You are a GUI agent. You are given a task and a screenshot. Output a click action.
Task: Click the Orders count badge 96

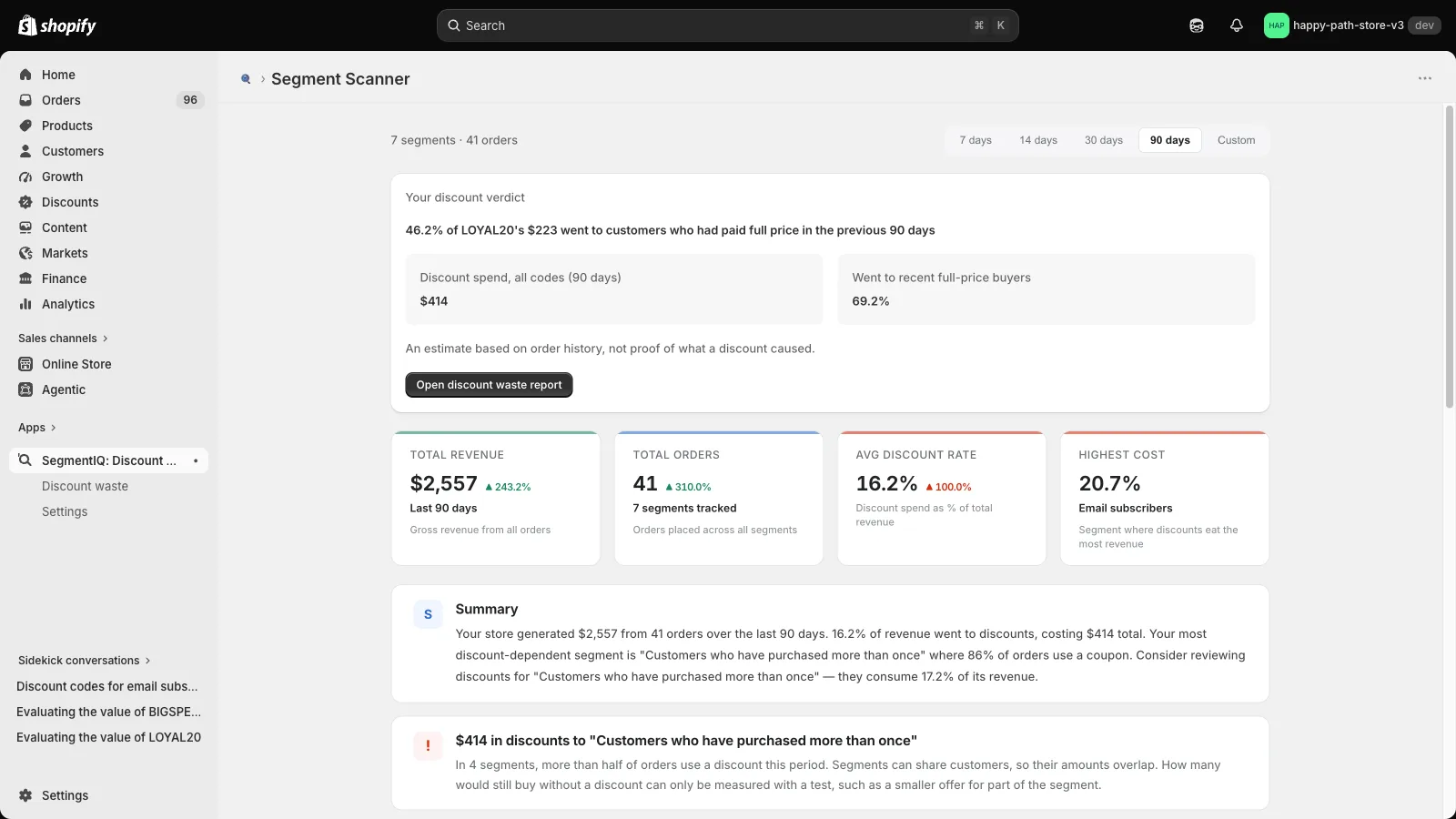[x=190, y=100]
